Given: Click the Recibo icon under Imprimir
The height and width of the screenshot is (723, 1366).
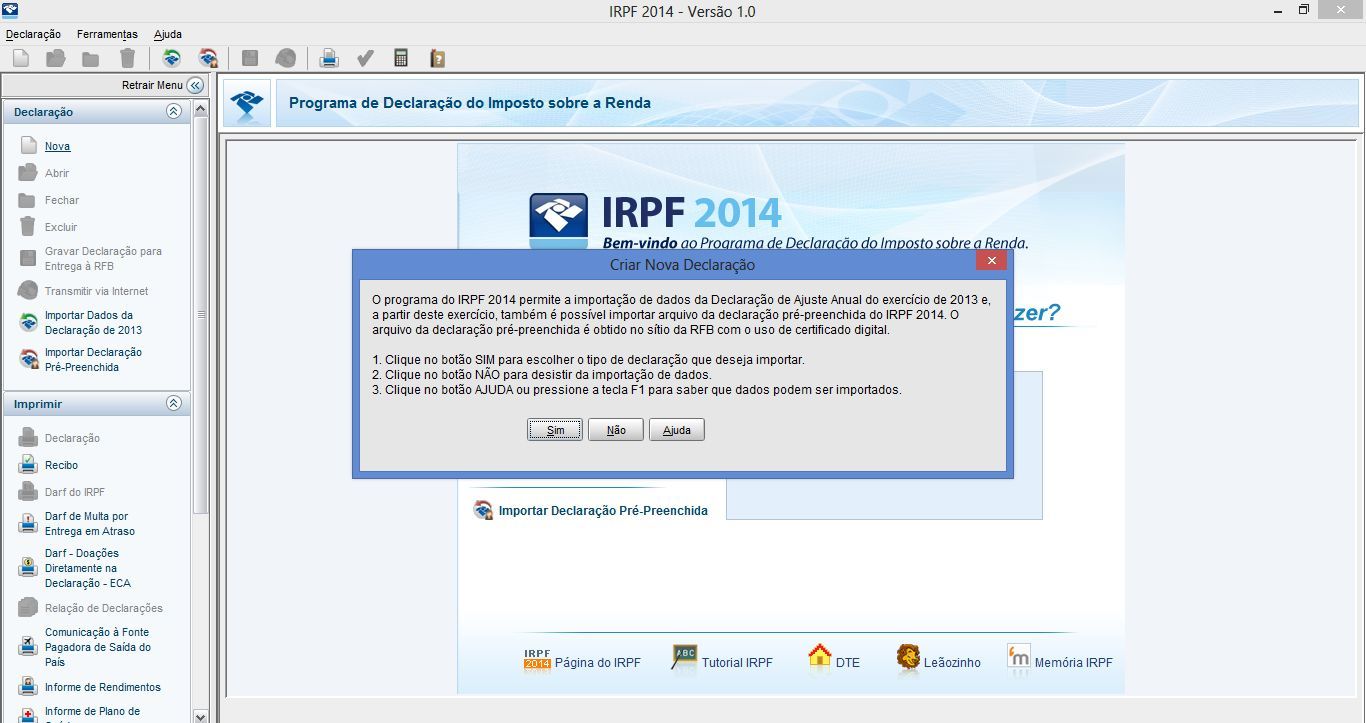Looking at the screenshot, I should [28, 465].
